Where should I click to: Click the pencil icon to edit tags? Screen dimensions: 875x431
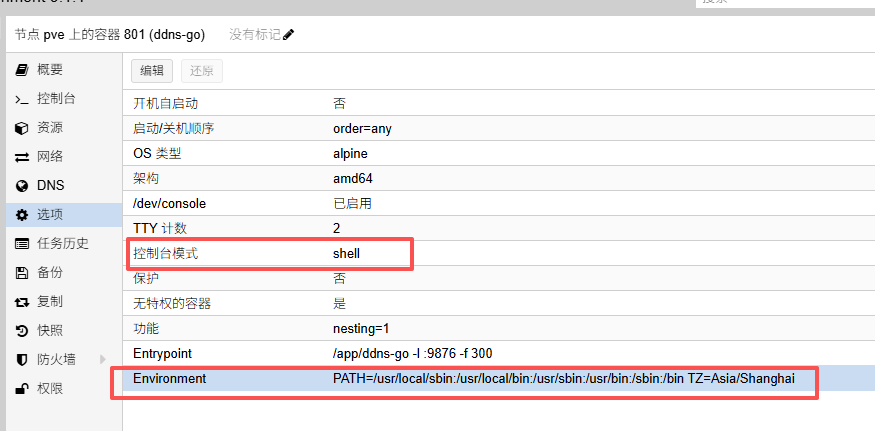pyautogui.click(x=289, y=35)
